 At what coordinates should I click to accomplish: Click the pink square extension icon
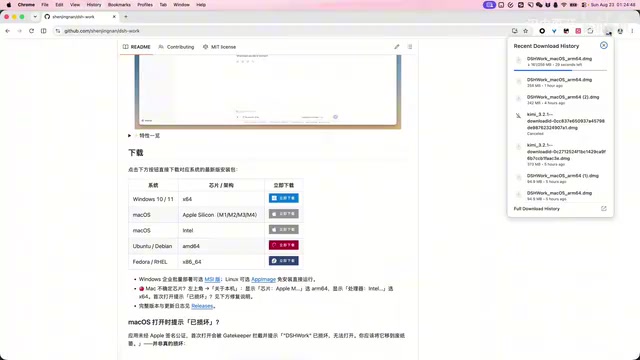[578, 31]
